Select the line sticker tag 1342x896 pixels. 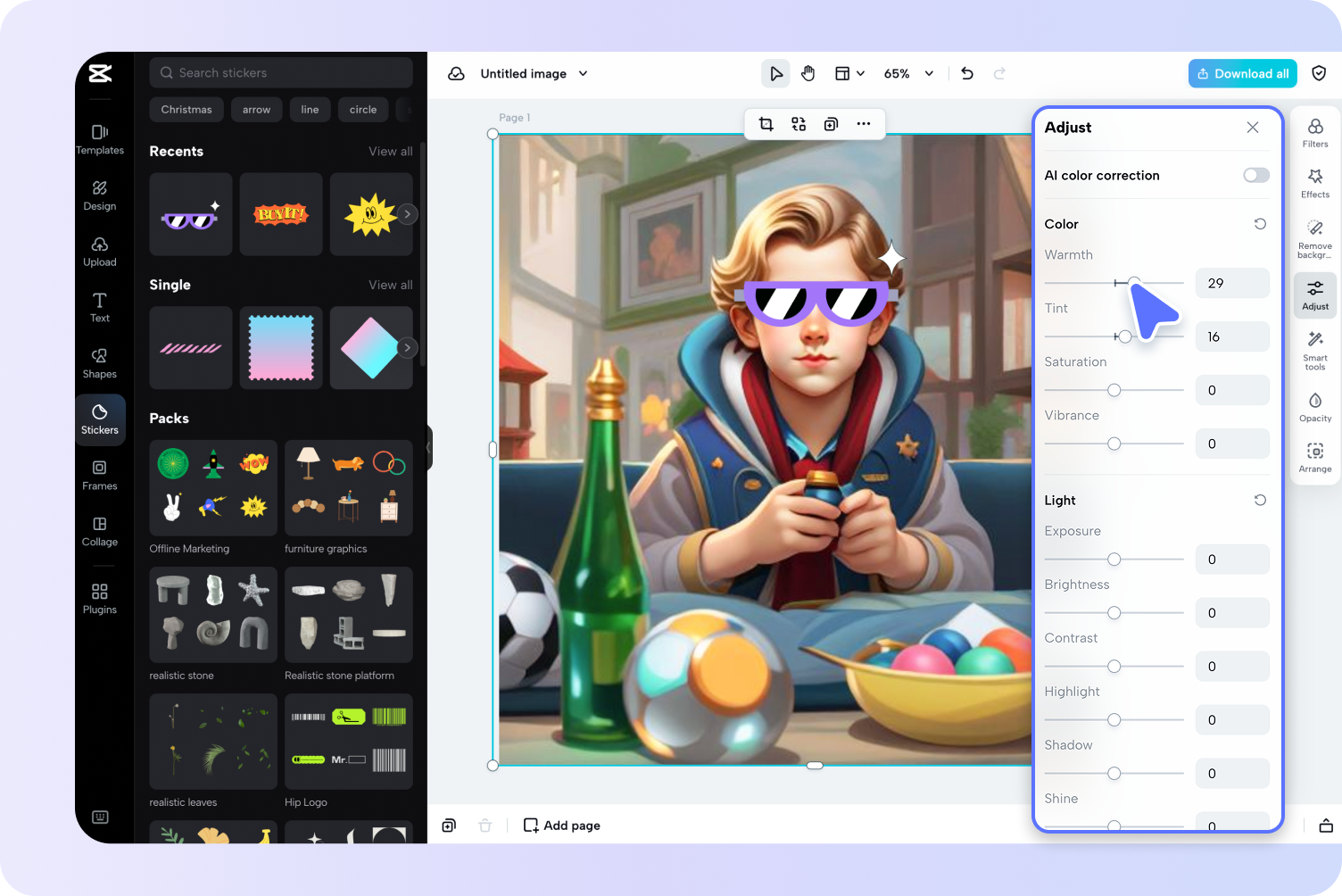click(310, 110)
